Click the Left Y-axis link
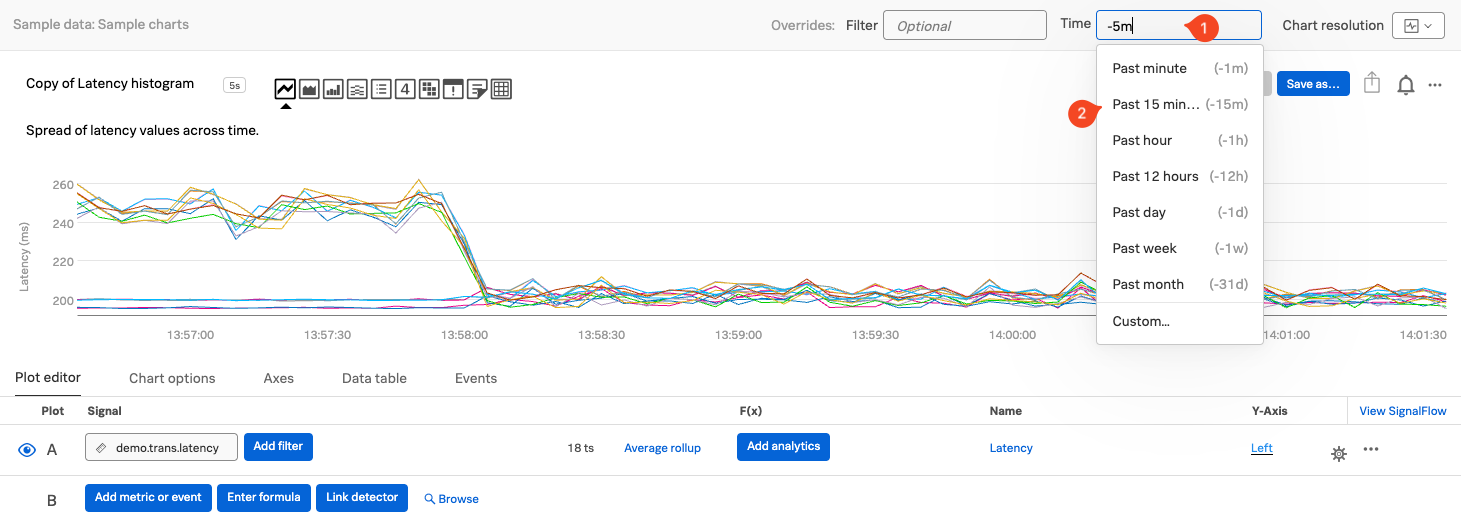 [1261, 448]
